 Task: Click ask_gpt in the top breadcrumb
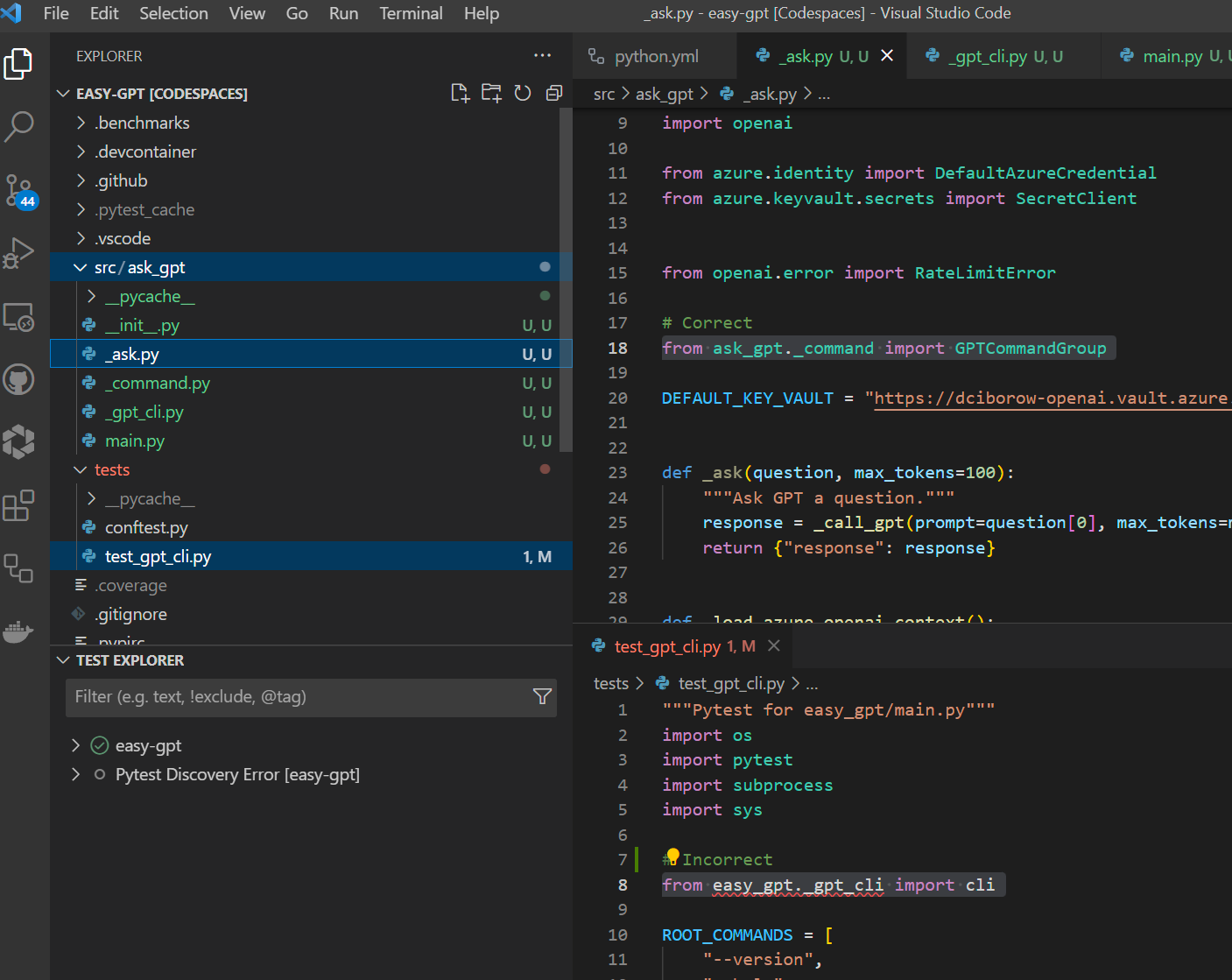(664, 94)
